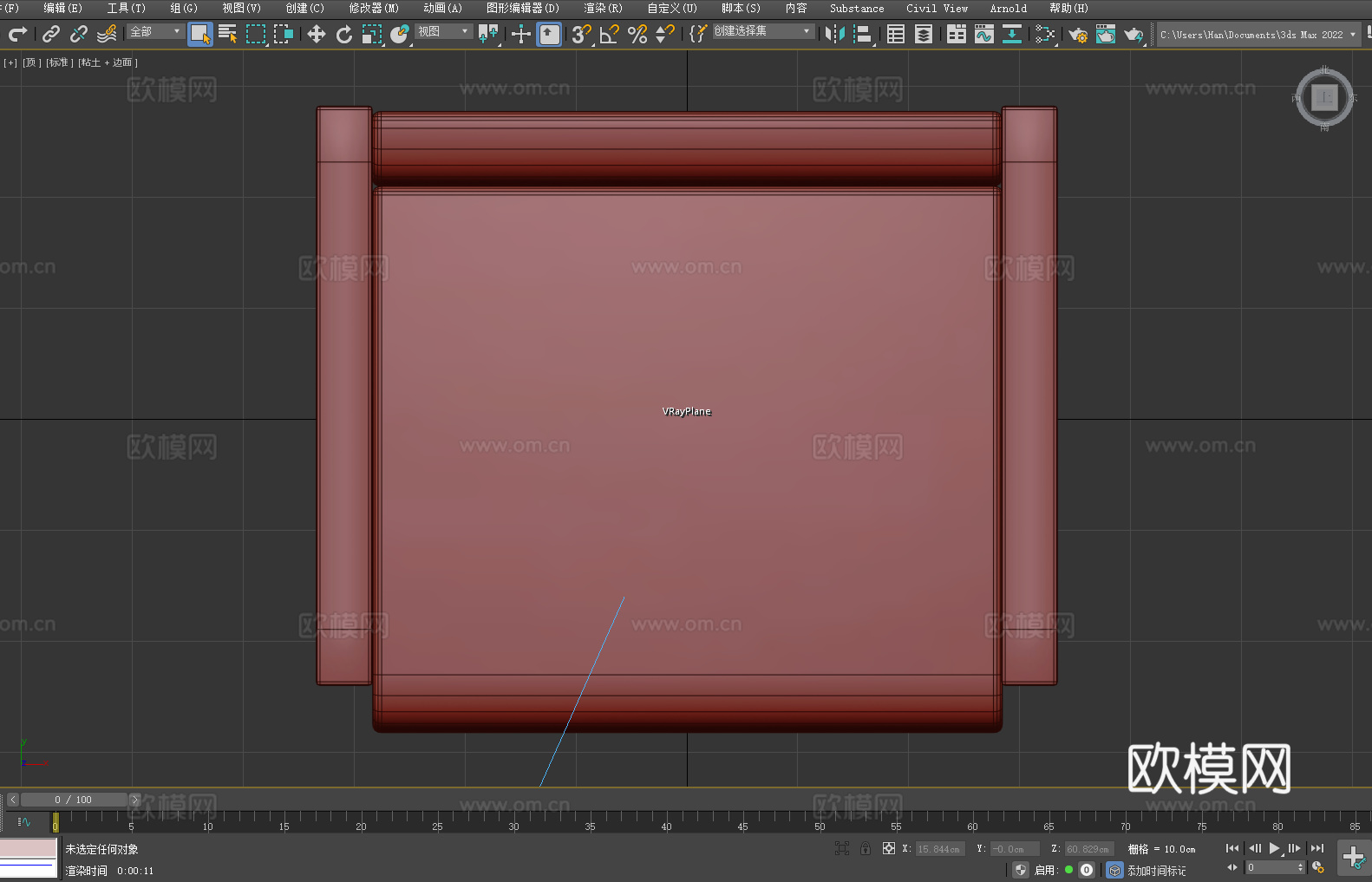Open the Civil View menu
Viewport: 1372px width, 882px height.
[x=937, y=8]
